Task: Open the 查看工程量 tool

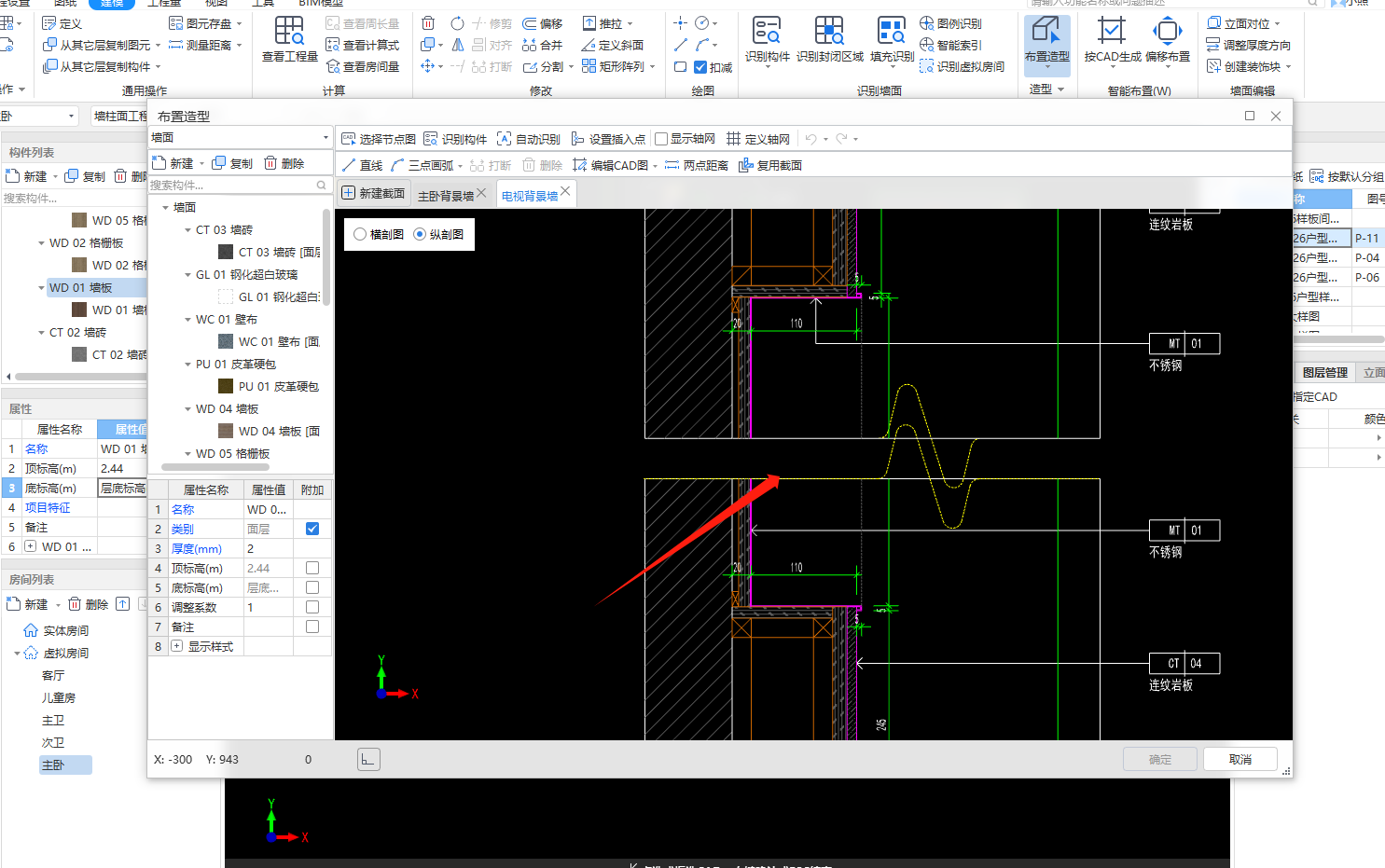Action: click(289, 39)
